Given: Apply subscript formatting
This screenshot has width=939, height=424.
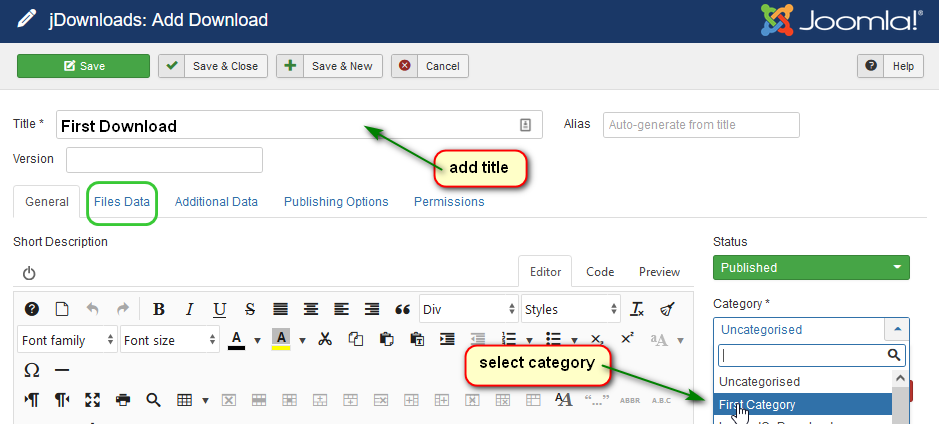Looking at the screenshot, I should pos(596,340).
